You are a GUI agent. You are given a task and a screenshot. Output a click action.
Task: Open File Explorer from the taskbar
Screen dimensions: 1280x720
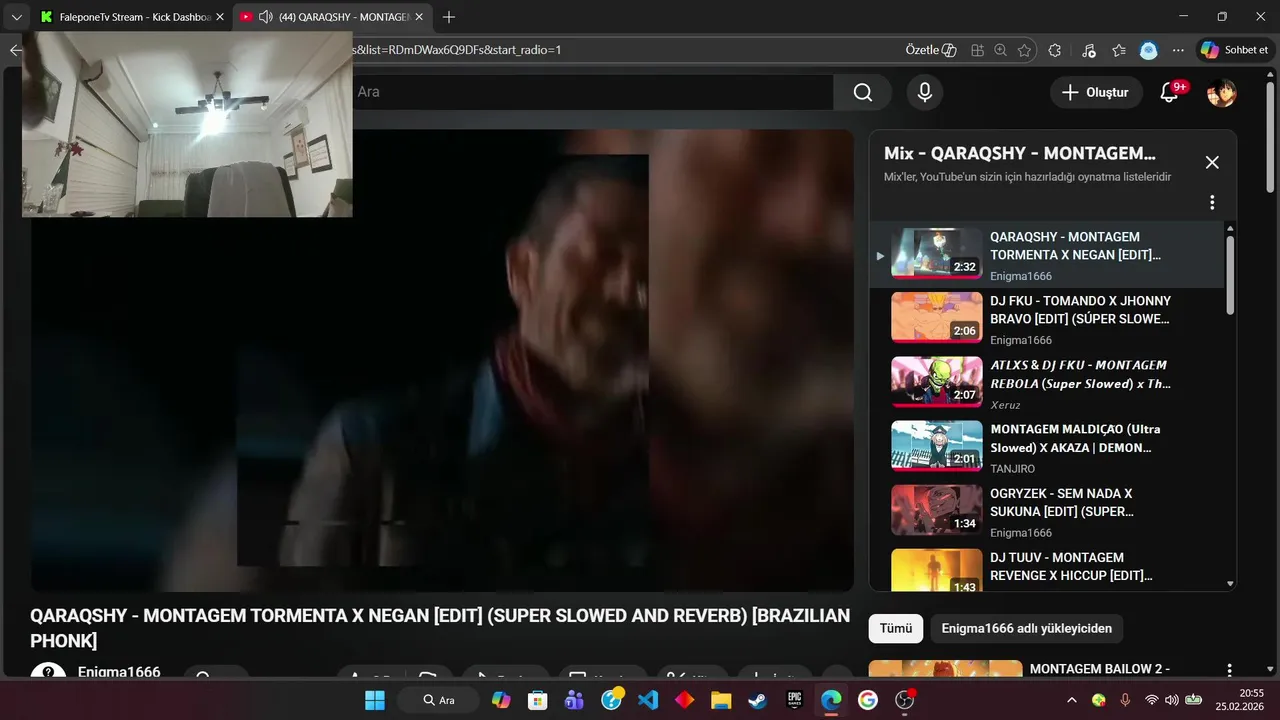[721, 700]
